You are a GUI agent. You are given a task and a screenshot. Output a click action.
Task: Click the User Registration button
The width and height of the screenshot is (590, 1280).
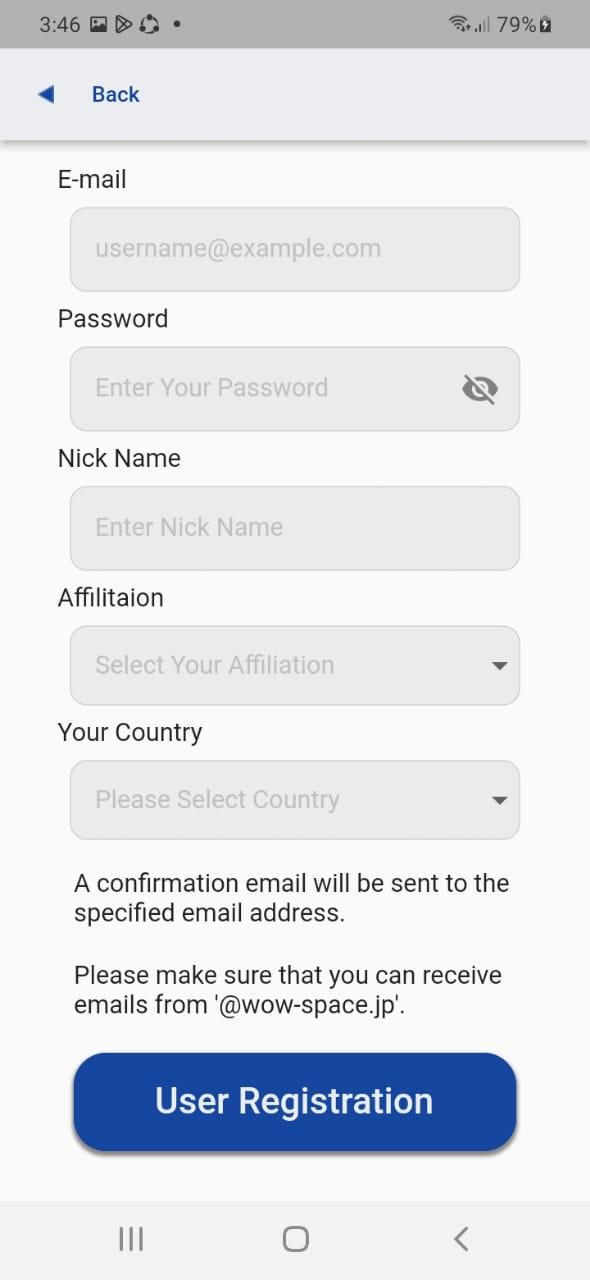[295, 1101]
